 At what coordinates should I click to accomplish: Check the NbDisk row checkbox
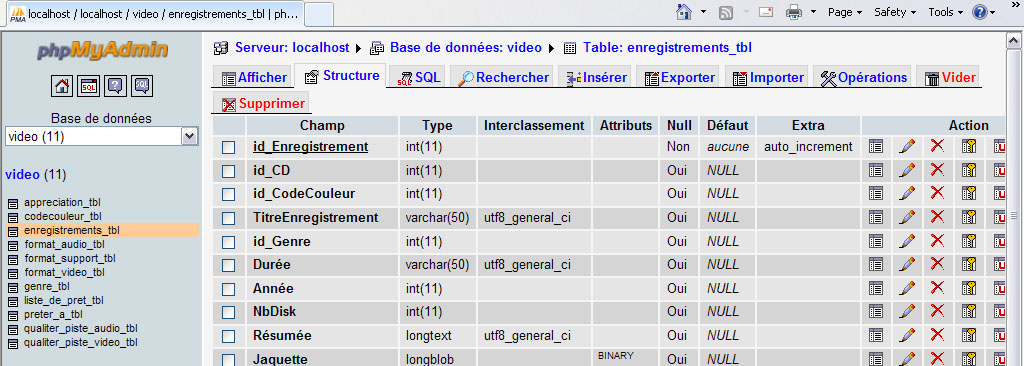pyautogui.click(x=228, y=313)
